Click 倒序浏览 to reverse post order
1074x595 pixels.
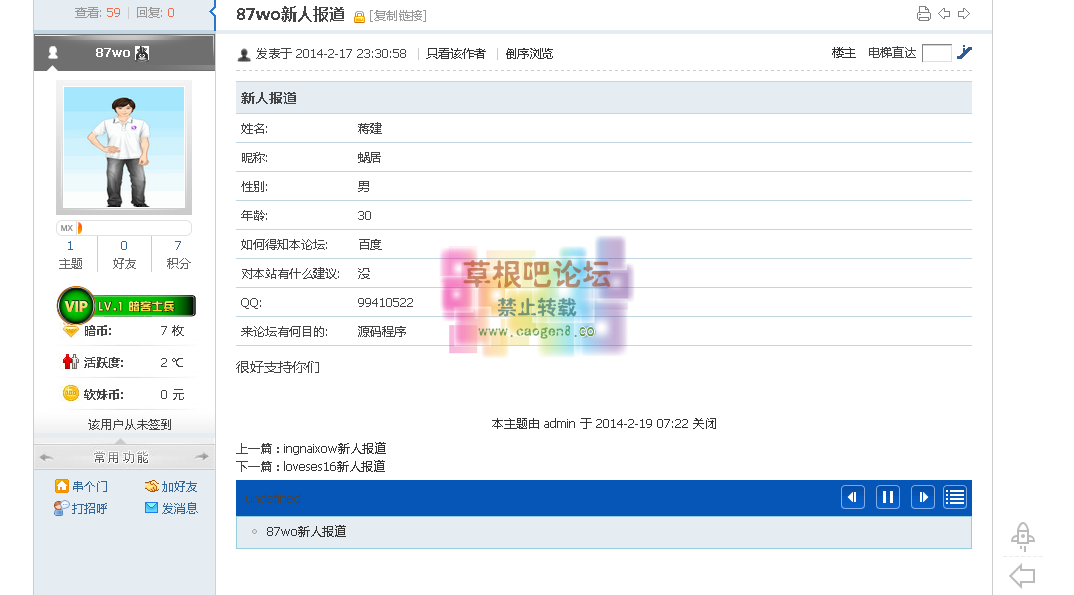529,54
